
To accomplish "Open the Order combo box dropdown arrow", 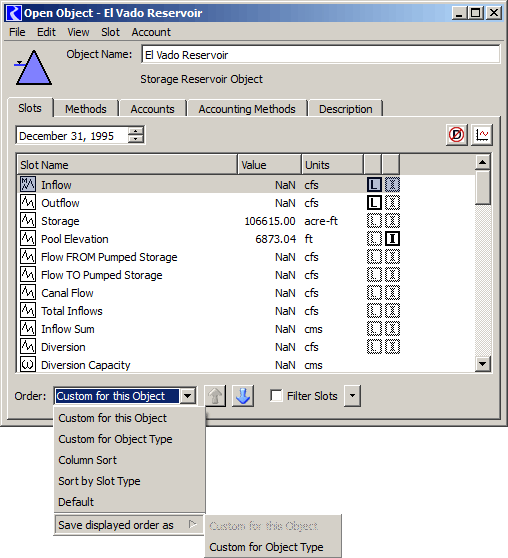I will point(188,396).
